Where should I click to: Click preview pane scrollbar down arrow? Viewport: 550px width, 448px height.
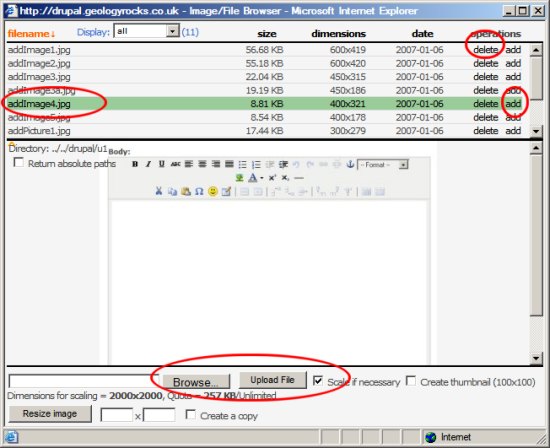click(536, 358)
